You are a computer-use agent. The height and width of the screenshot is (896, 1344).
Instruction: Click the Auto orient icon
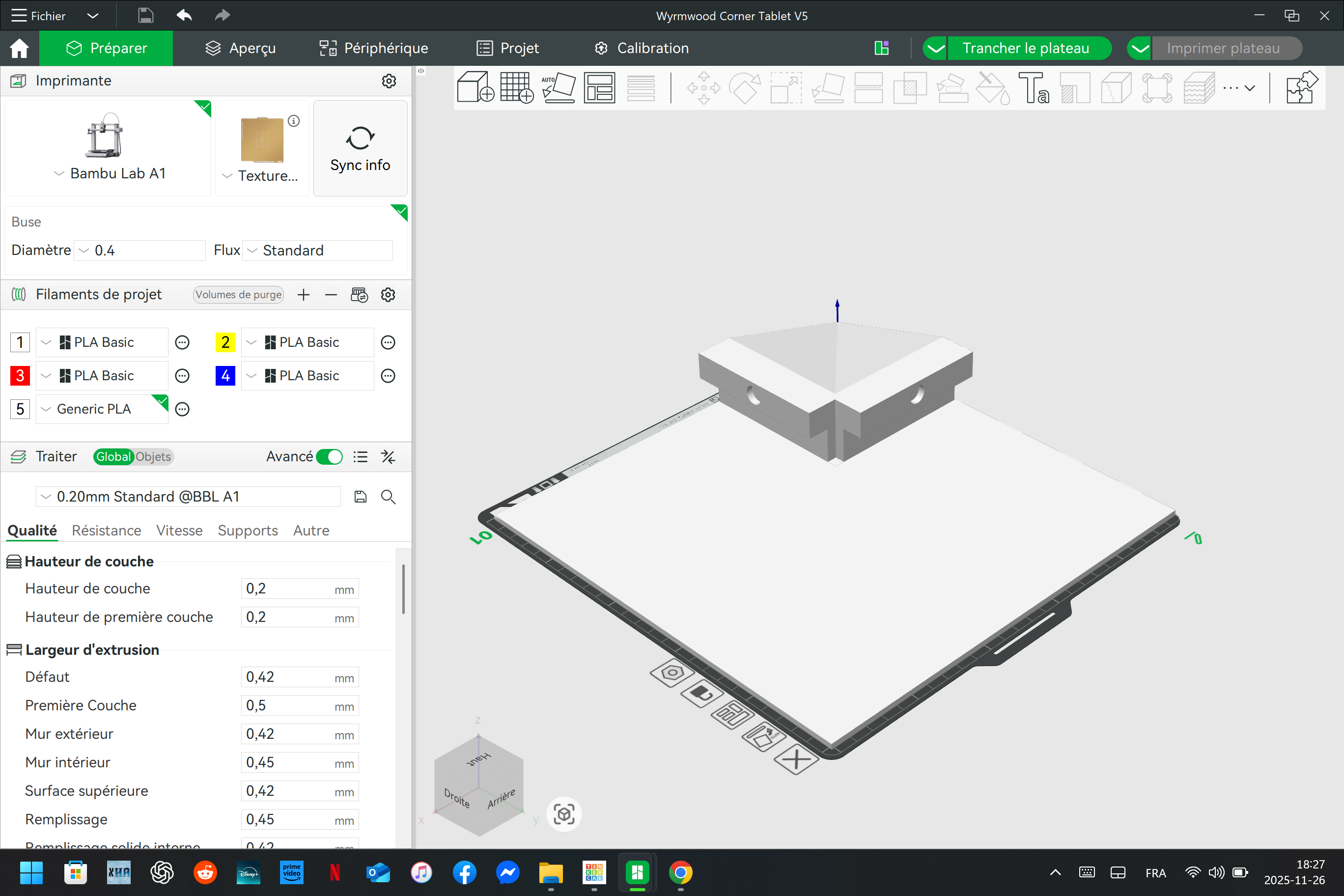point(559,87)
